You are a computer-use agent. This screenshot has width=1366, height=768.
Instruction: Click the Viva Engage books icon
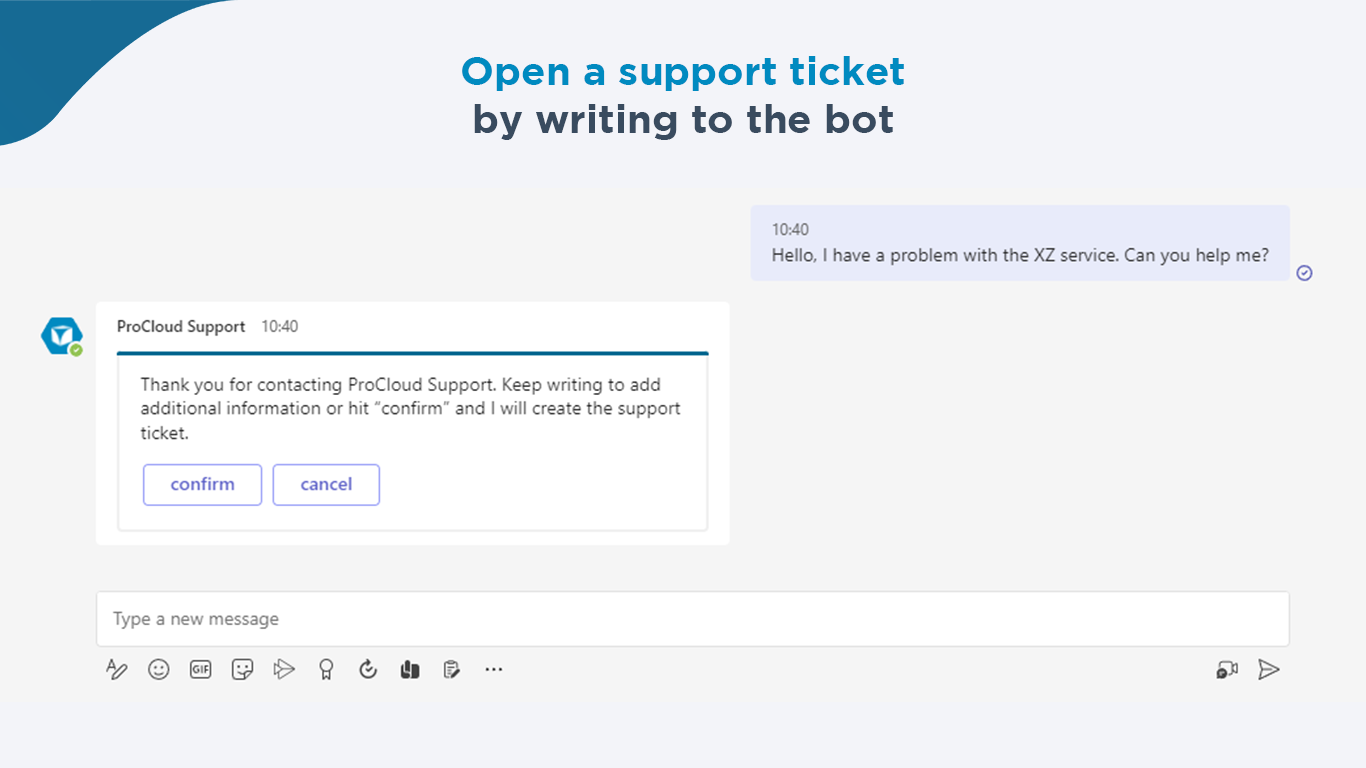point(410,669)
